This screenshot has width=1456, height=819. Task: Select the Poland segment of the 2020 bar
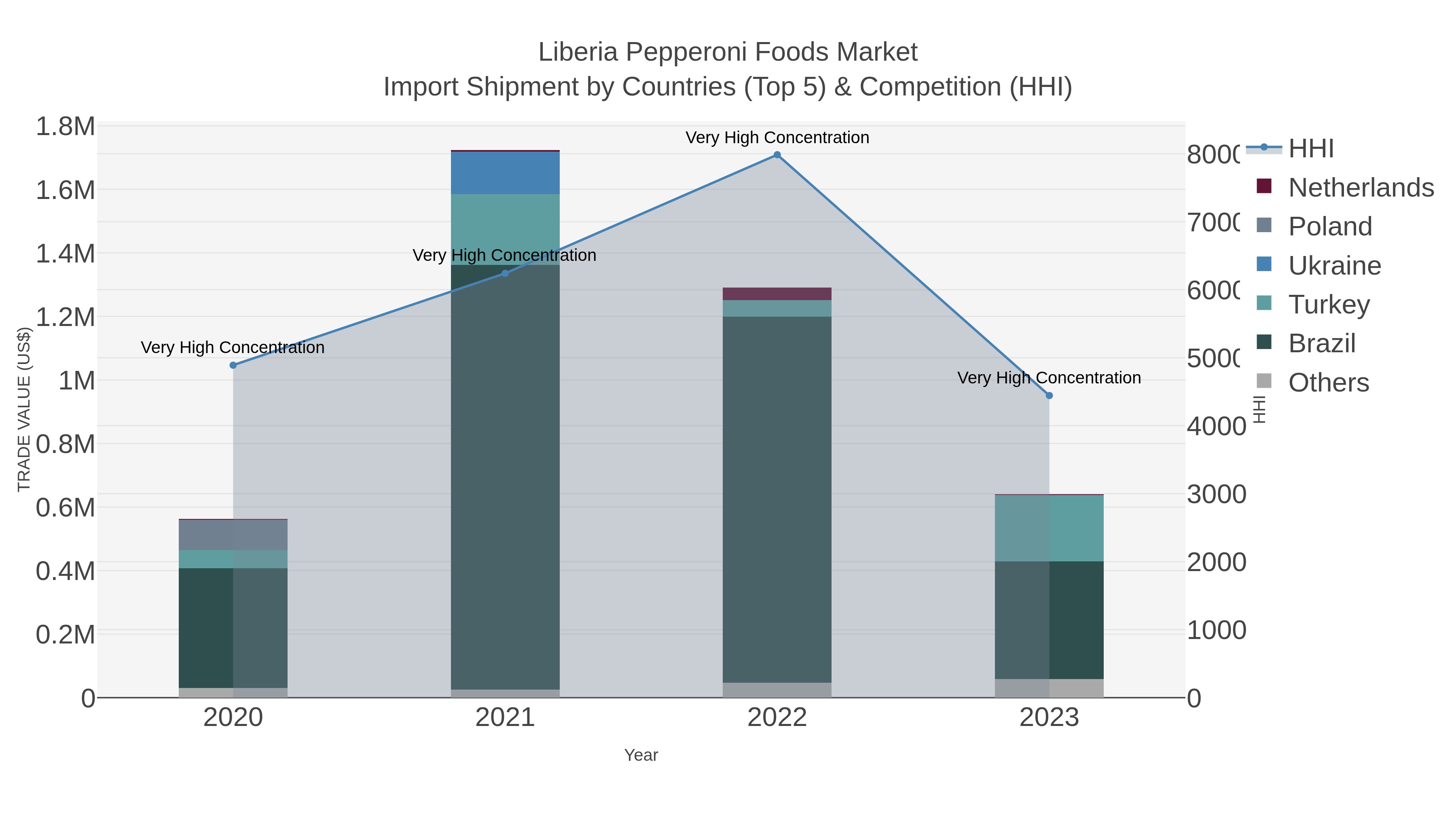click(233, 535)
